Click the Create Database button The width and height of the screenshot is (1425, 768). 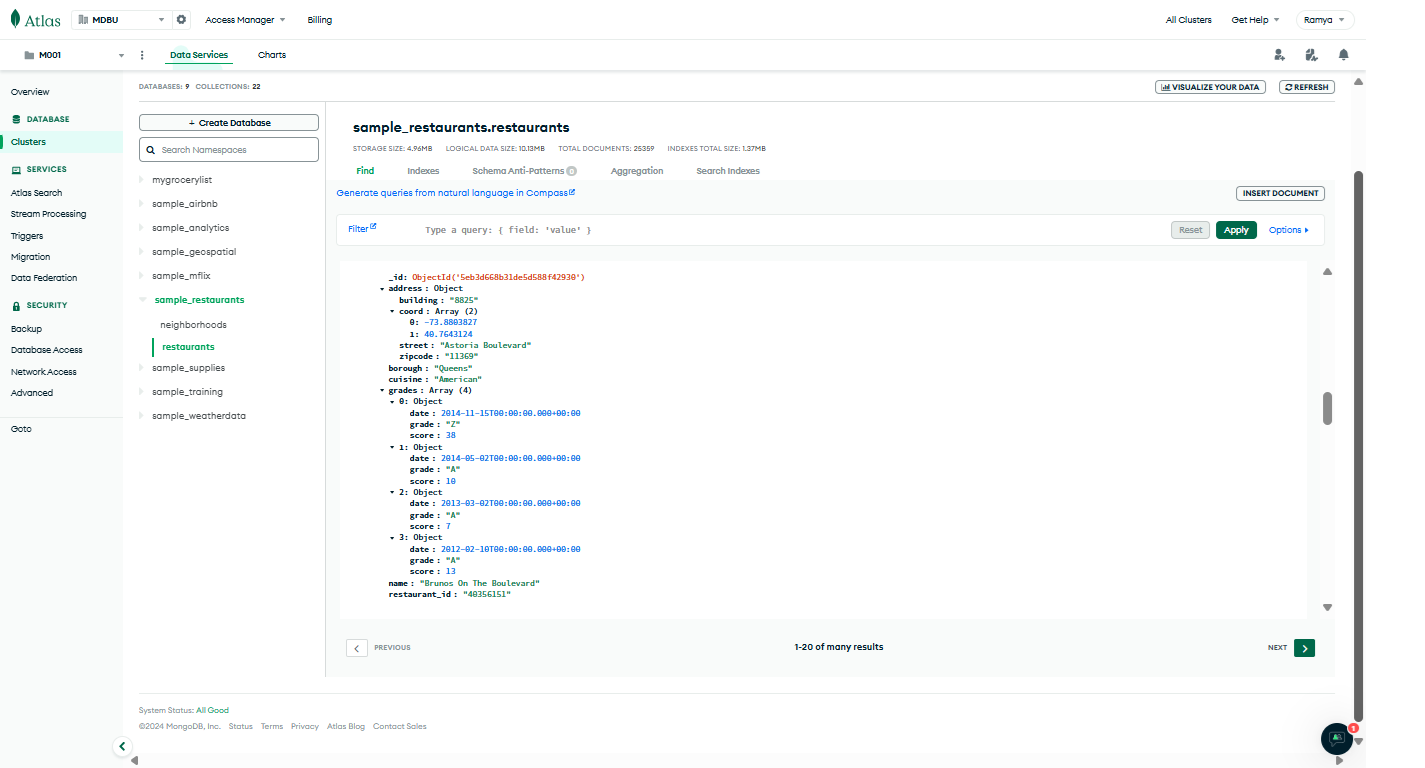point(229,123)
